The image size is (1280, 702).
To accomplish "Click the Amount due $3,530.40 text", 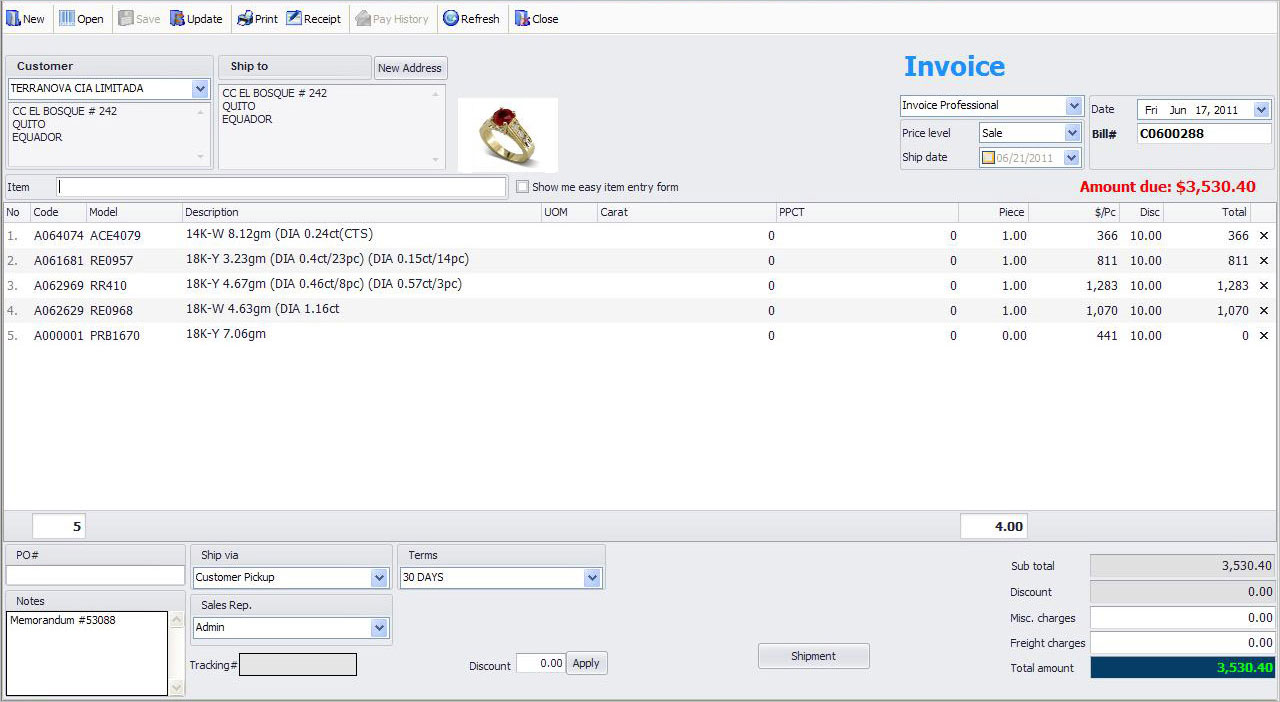I will click(x=1167, y=187).
